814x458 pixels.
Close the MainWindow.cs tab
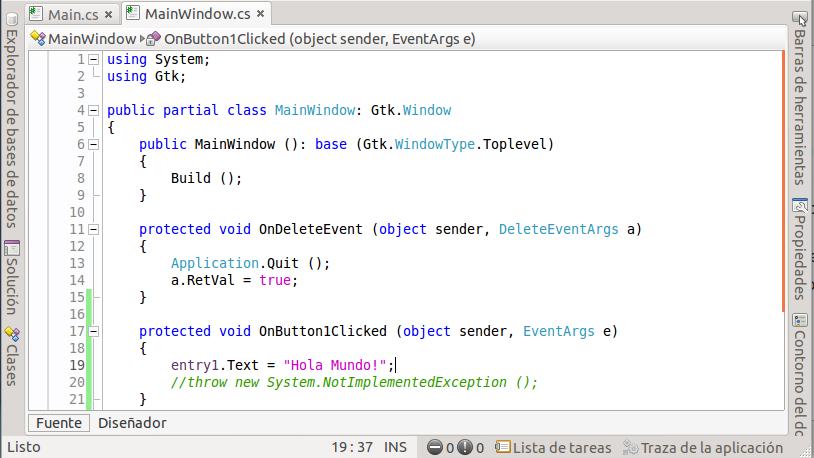pos(261,14)
